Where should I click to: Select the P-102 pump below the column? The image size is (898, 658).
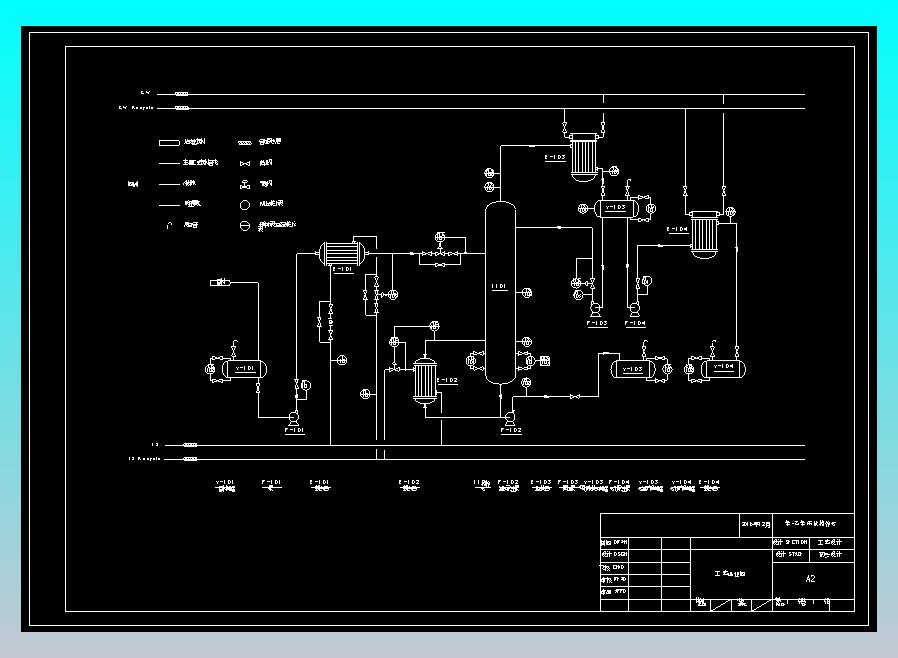pyautogui.click(x=510, y=416)
